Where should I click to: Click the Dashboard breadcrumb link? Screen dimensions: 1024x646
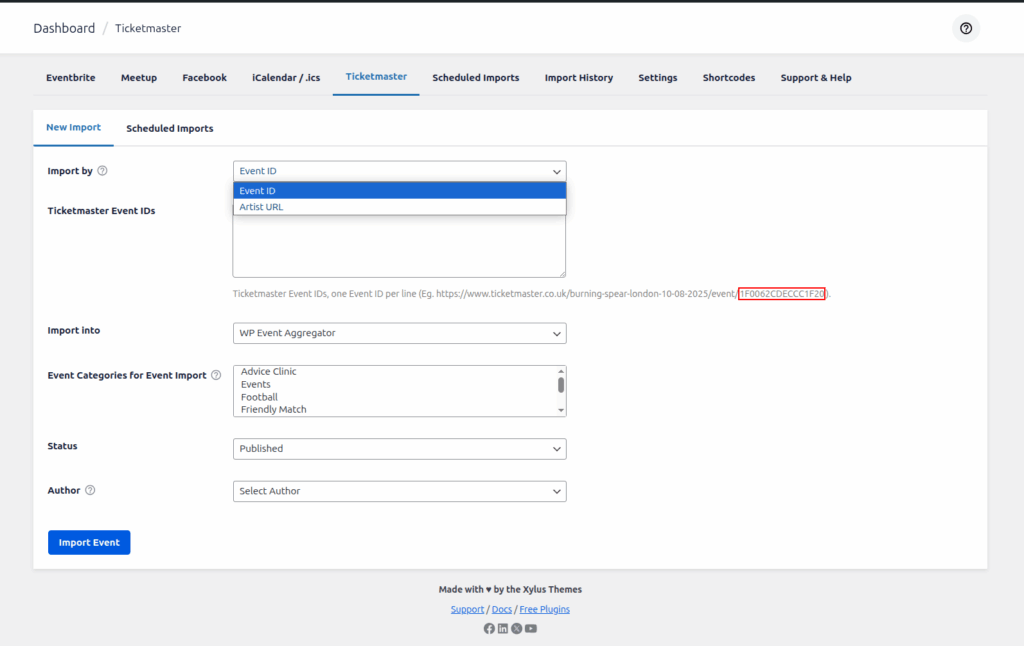click(64, 28)
